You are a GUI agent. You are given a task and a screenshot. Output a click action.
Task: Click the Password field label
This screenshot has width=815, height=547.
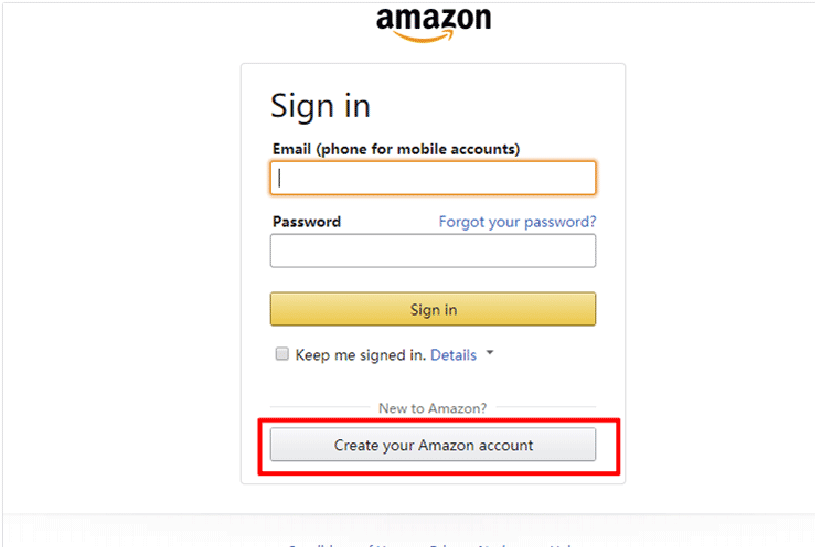306,221
